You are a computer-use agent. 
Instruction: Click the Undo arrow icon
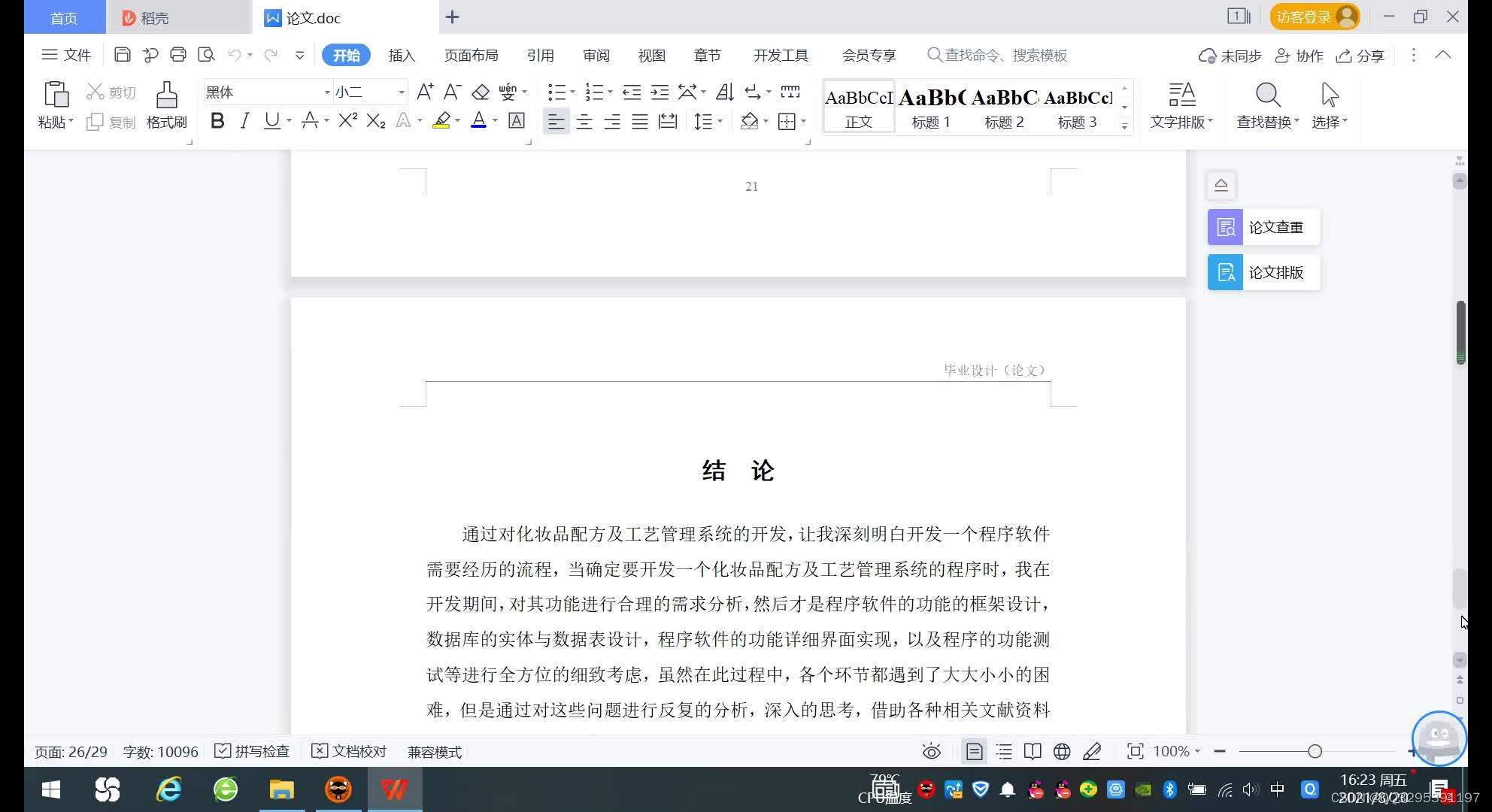pyautogui.click(x=235, y=55)
